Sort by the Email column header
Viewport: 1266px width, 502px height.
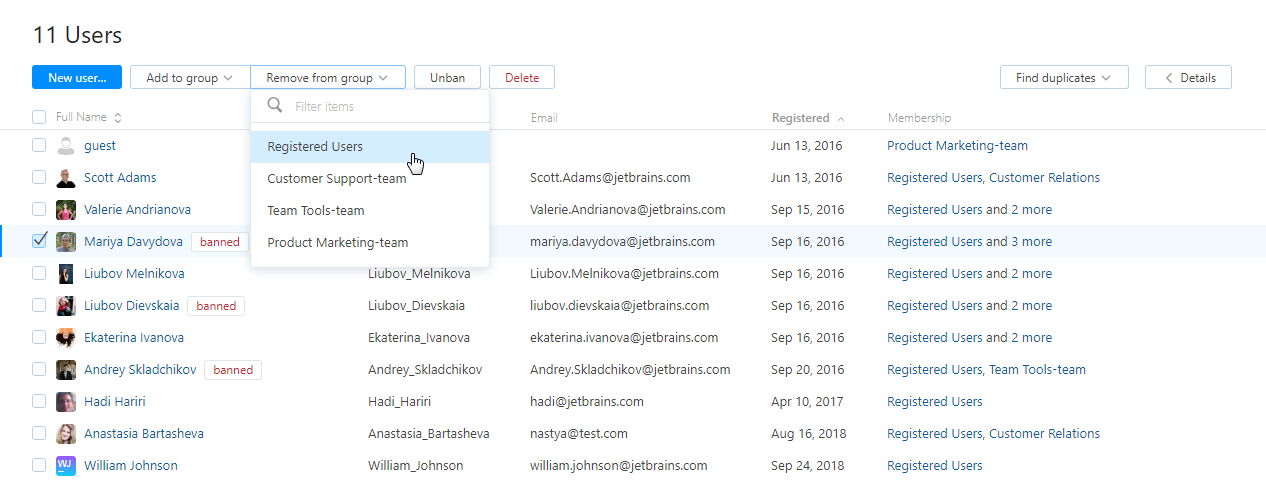coord(544,118)
